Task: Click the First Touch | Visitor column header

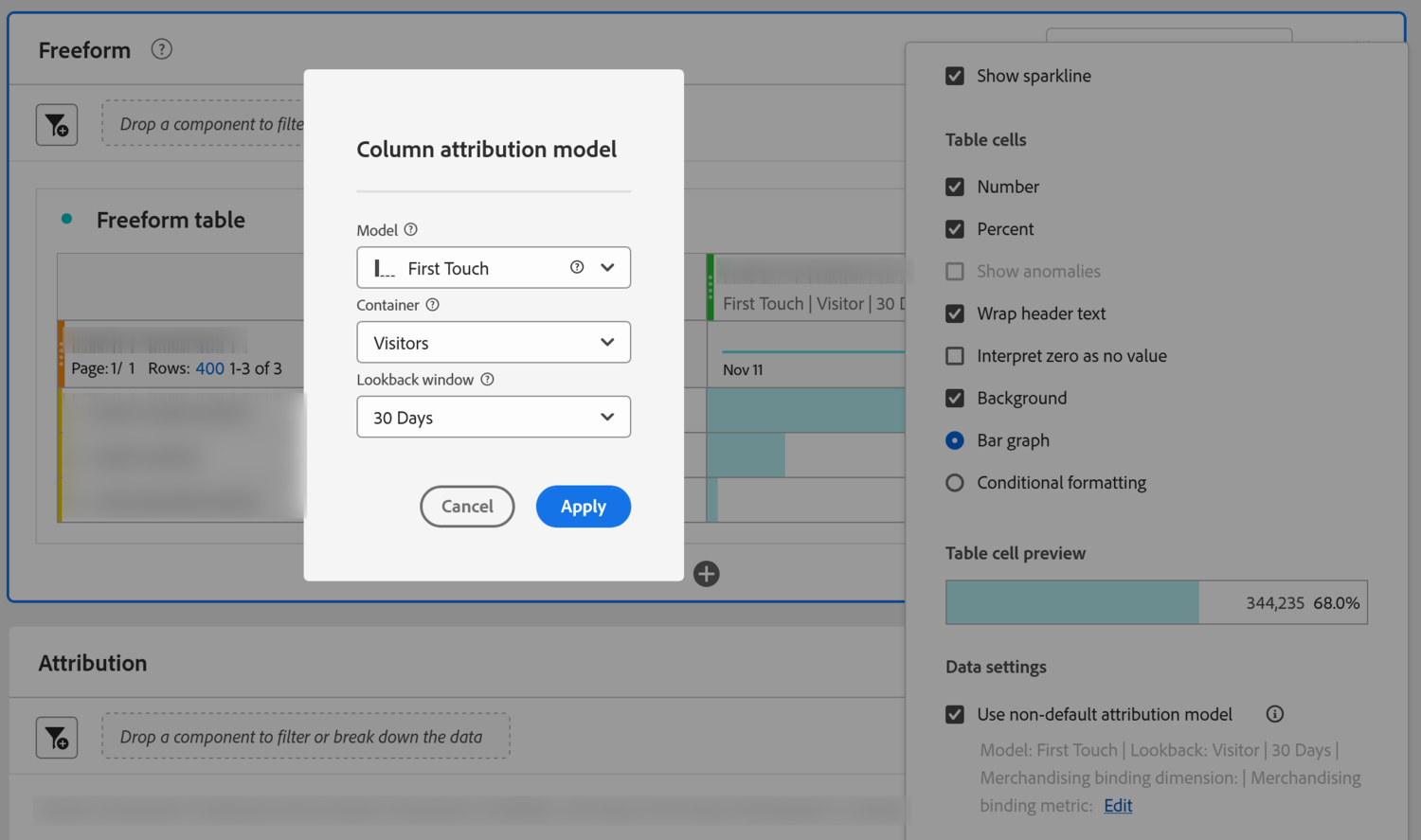Action: point(813,303)
